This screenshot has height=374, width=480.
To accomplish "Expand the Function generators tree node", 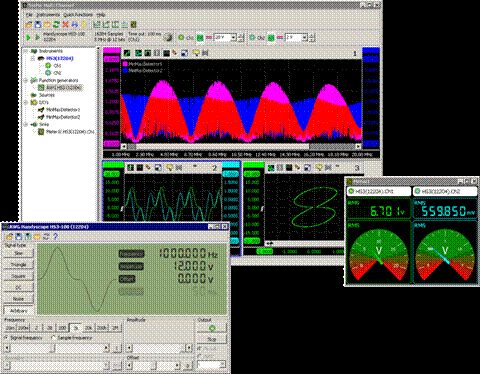I will pos(26,80).
